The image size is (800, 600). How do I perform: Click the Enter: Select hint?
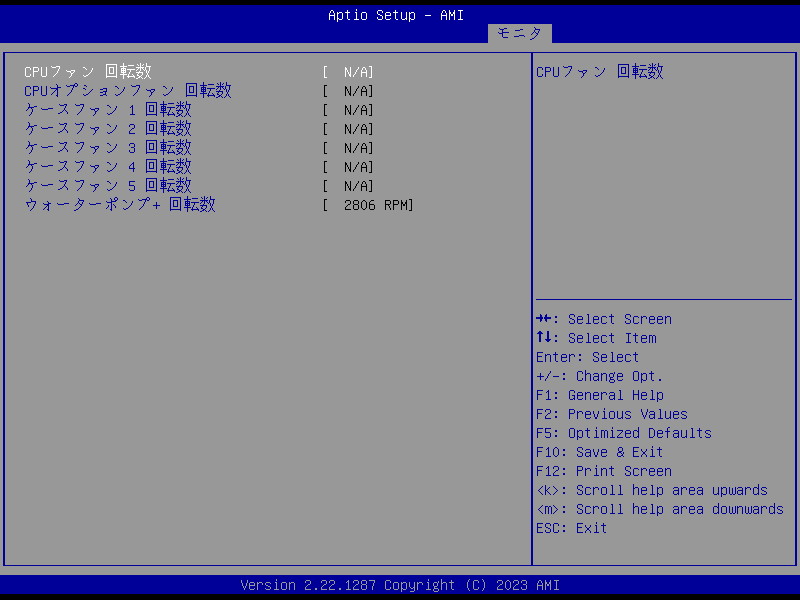pyautogui.click(x=587, y=357)
